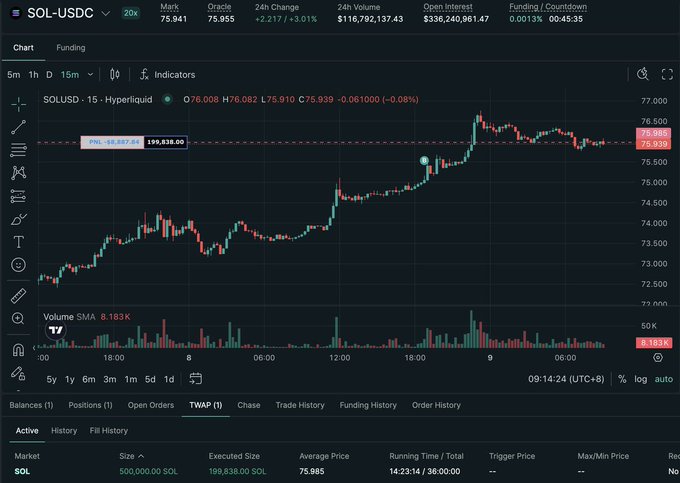Screen dimensions: 680x483
Task: Open the timeframe interval dropdown arrow
Action: (x=90, y=75)
